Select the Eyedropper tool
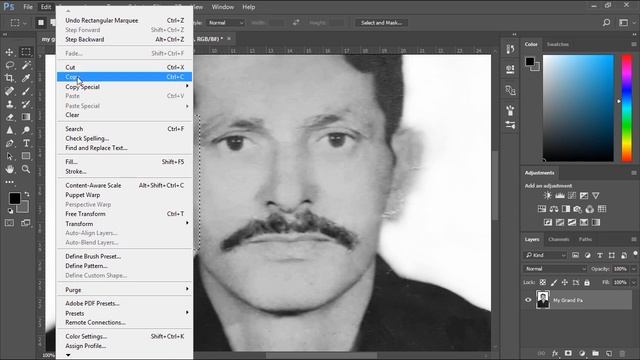Image resolution: width=640 pixels, height=360 pixels. [26, 78]
